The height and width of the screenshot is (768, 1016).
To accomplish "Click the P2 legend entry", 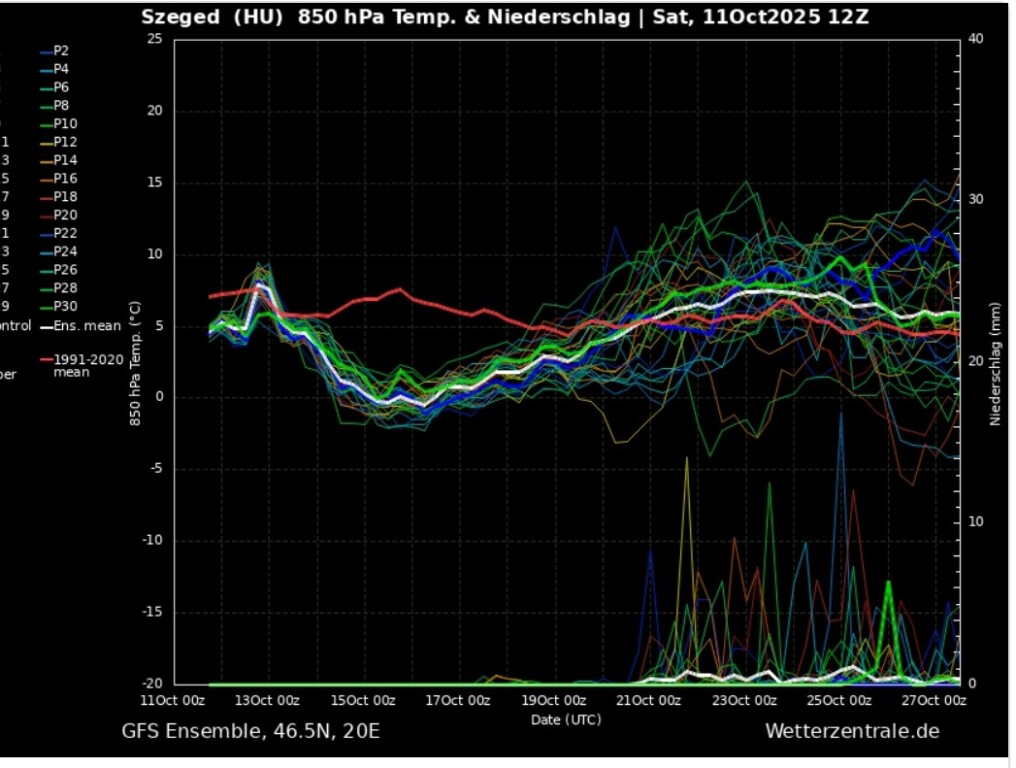I will click(61, 50).
